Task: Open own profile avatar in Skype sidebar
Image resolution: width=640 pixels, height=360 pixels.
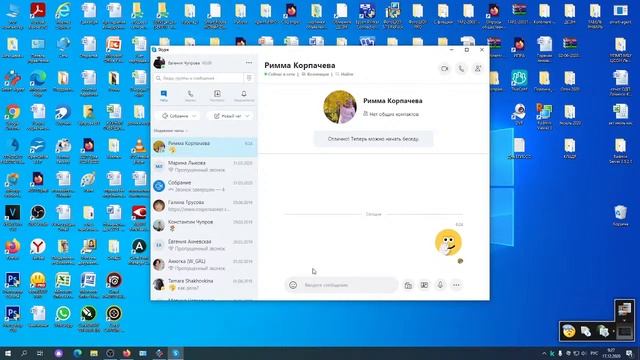Action: point(159,63)
